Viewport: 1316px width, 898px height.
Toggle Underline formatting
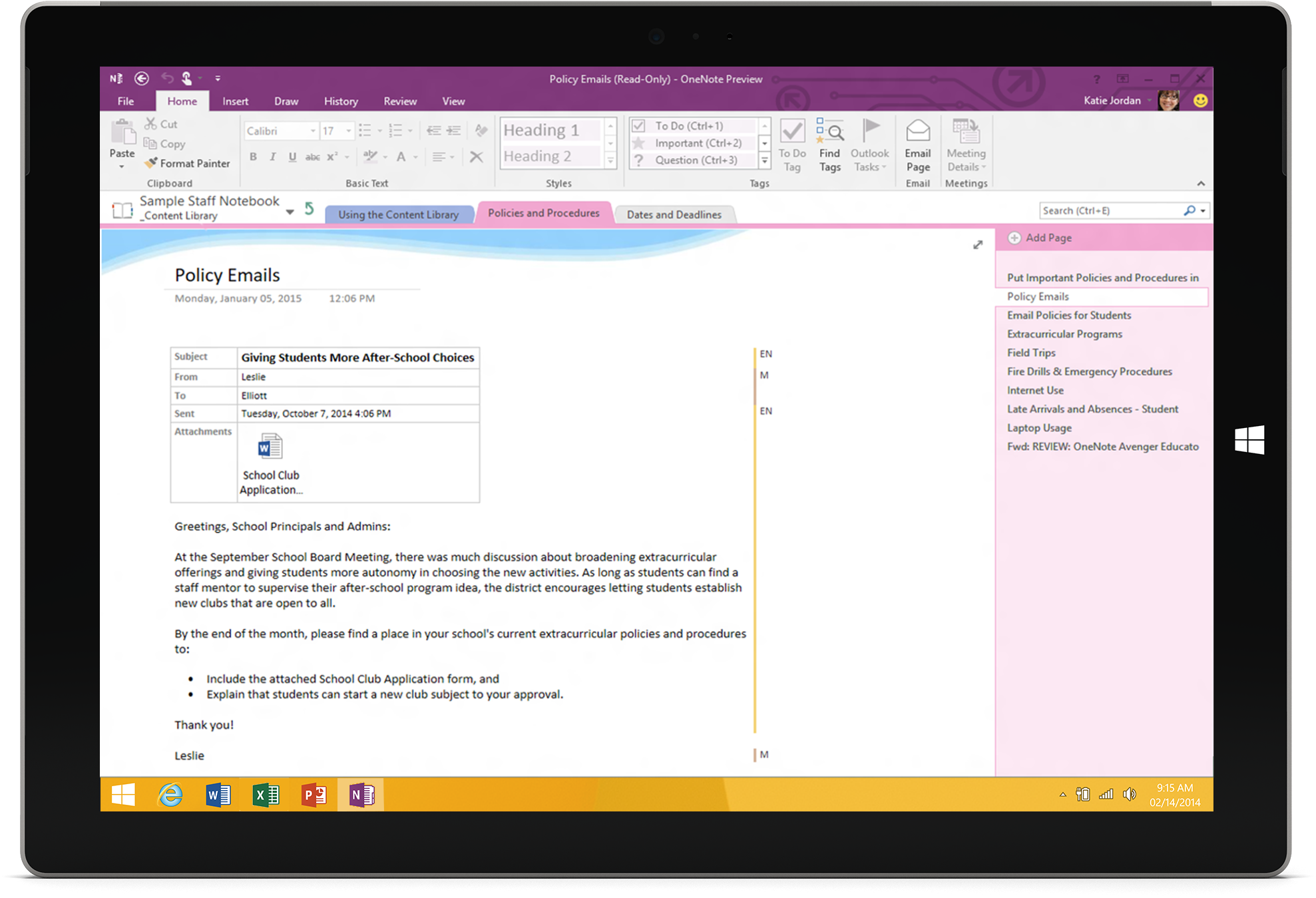pos(292,157)
